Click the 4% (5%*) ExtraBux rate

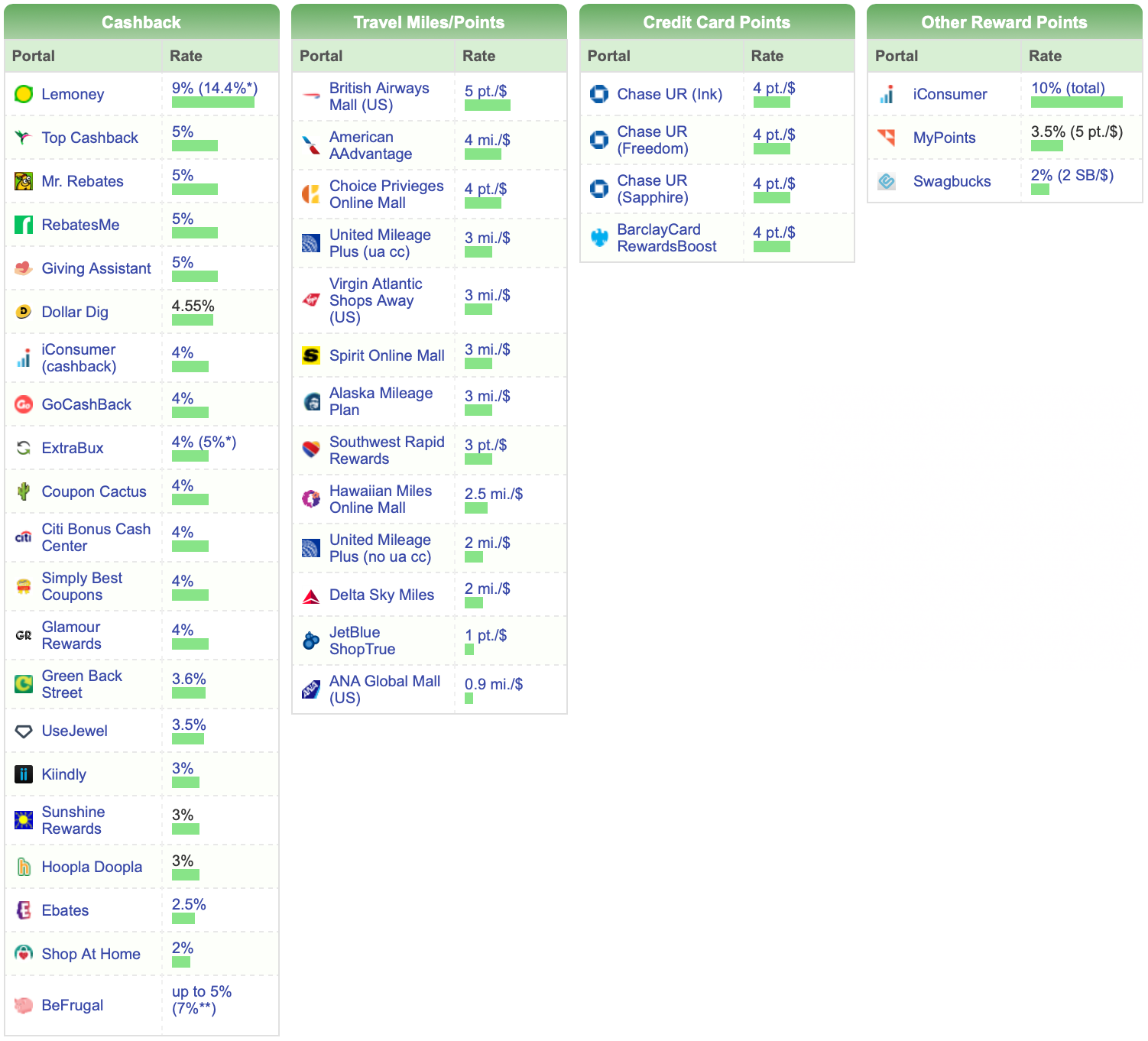pos(204,442)
